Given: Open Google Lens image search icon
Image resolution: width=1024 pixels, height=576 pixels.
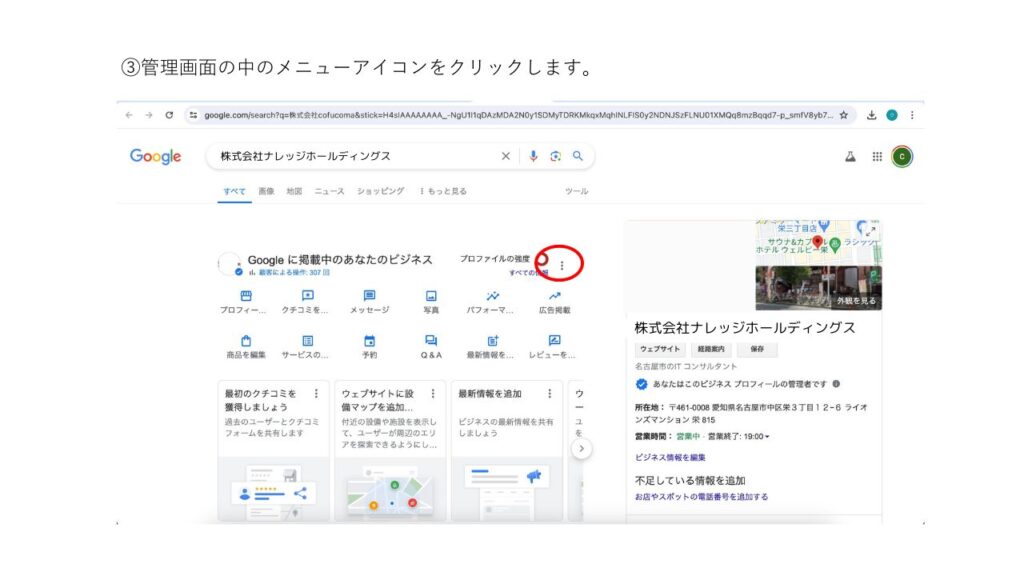Looking at the screenshot, I should 555,156.
